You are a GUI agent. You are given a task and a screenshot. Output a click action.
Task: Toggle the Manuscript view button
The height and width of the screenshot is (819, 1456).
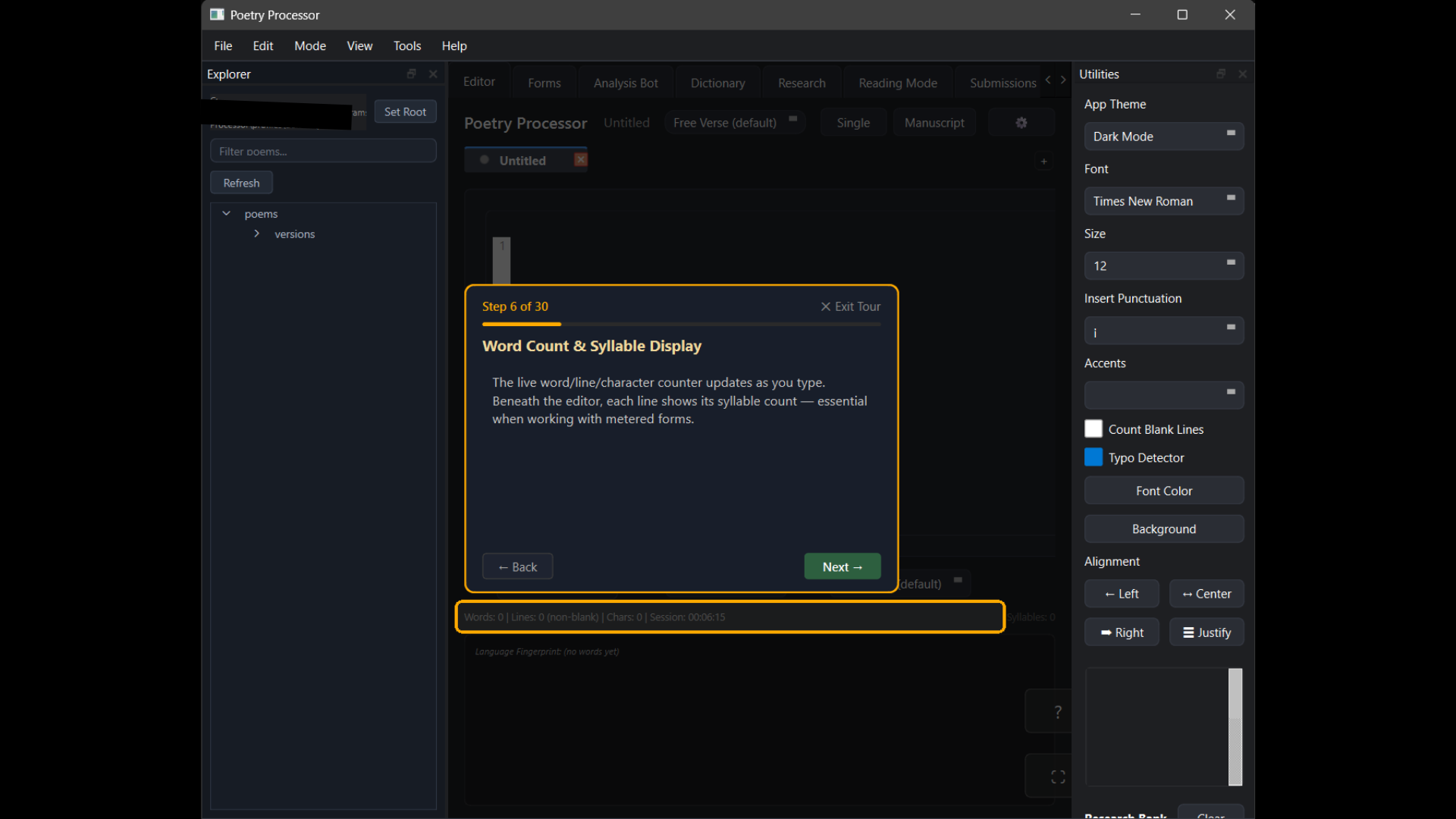pyautogui.click(x=934, y=123)
